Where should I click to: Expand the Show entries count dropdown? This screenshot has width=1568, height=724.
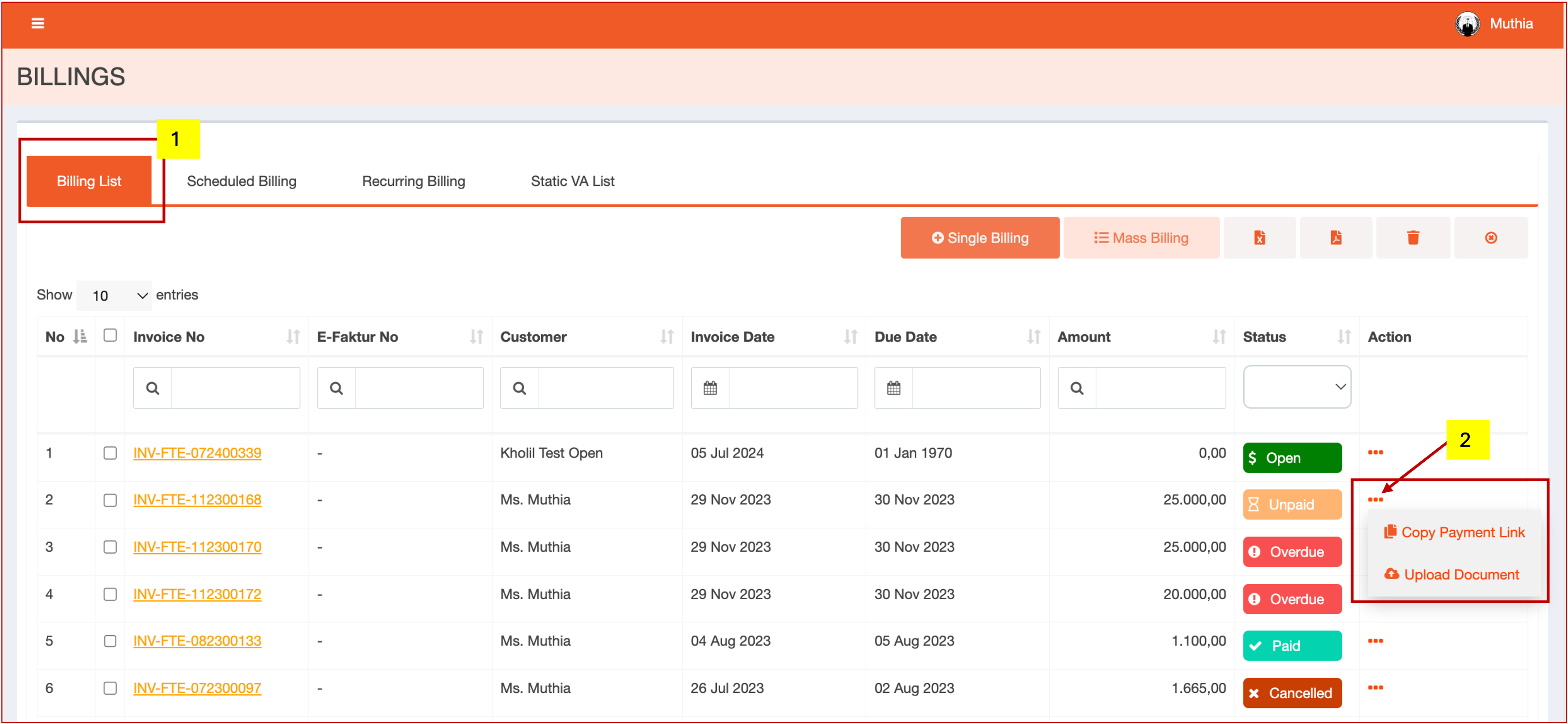[x=115, y=295]
